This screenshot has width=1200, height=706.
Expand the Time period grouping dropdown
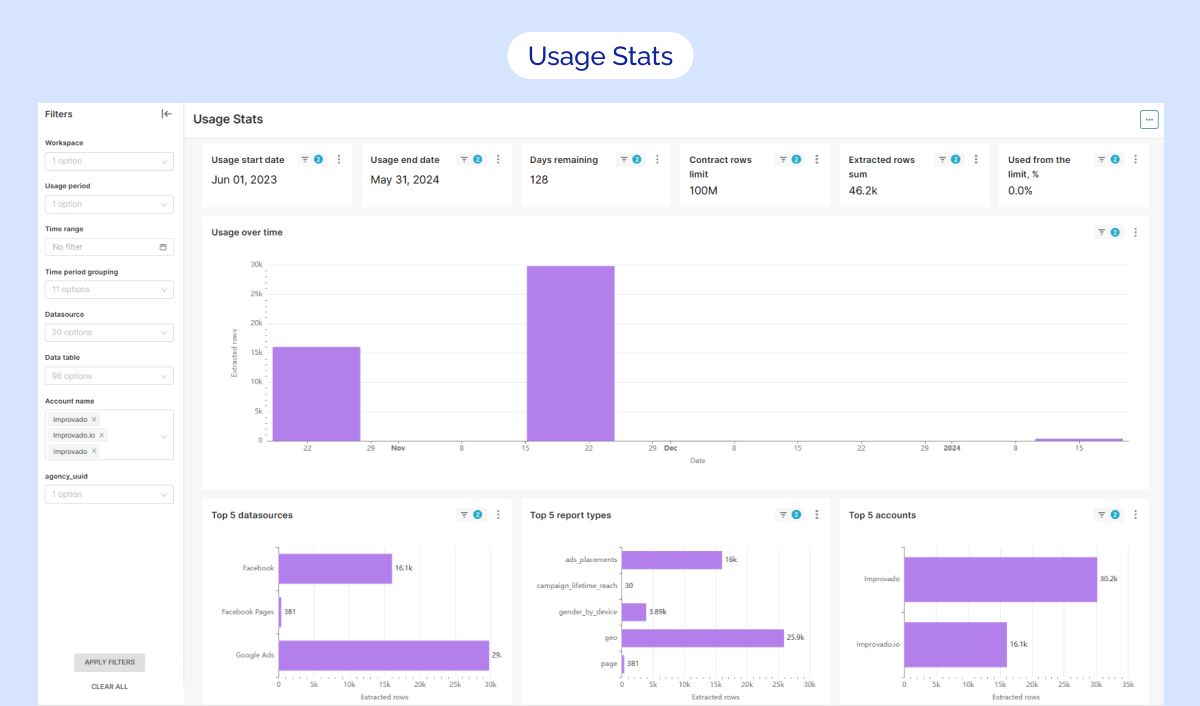coord(109,290)
